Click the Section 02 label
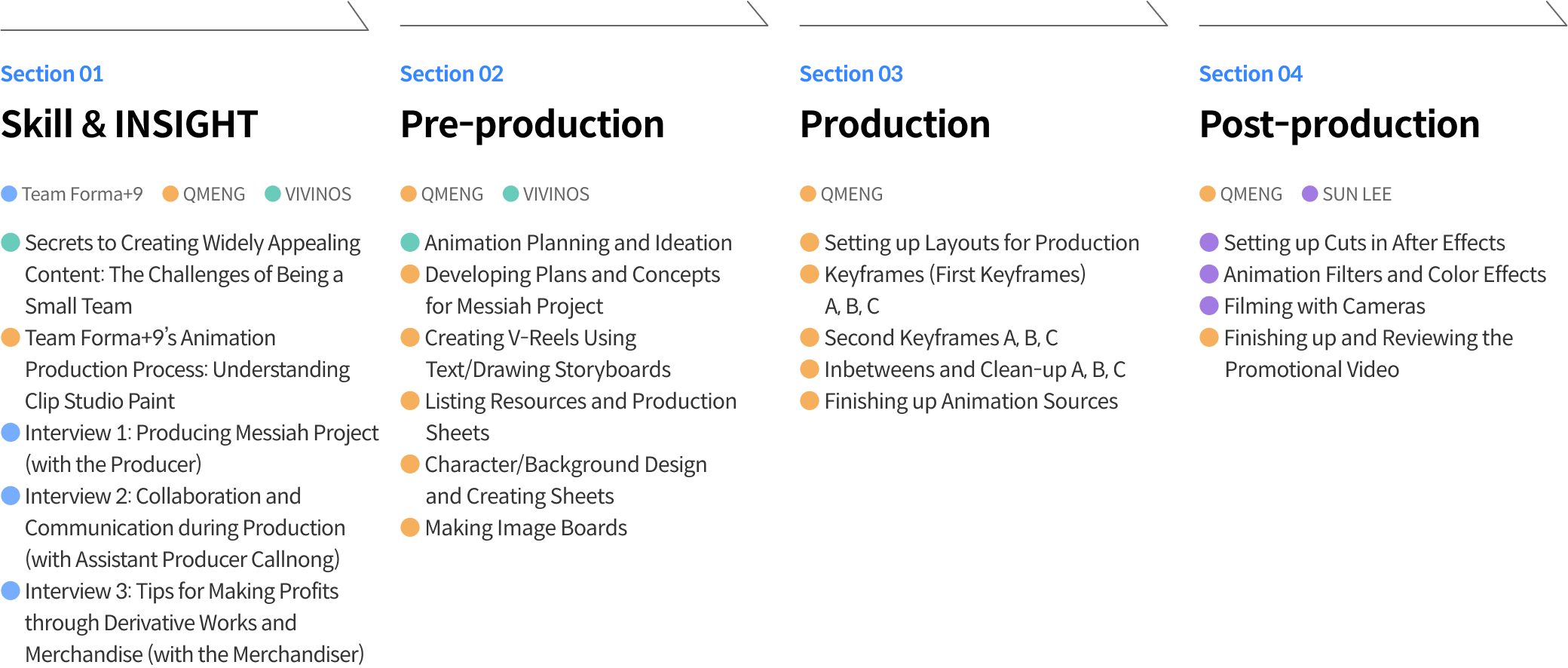 [452, 74]
